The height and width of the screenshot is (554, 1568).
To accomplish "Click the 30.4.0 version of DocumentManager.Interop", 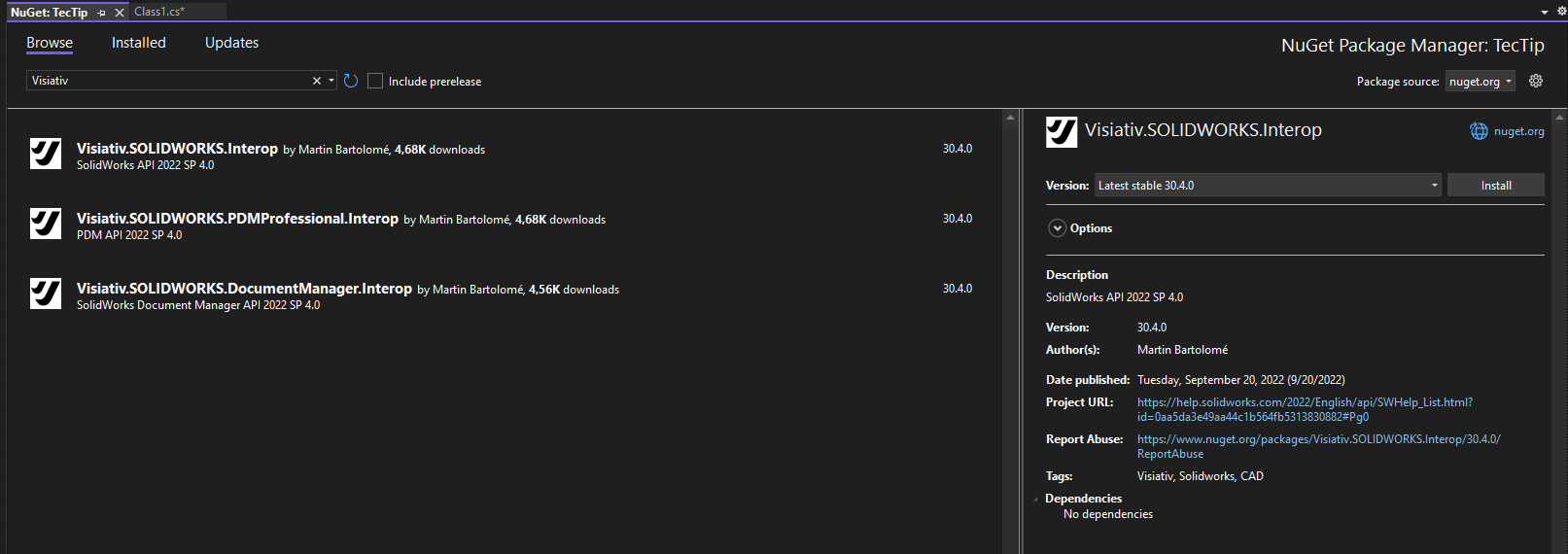I will pos(958,289).
